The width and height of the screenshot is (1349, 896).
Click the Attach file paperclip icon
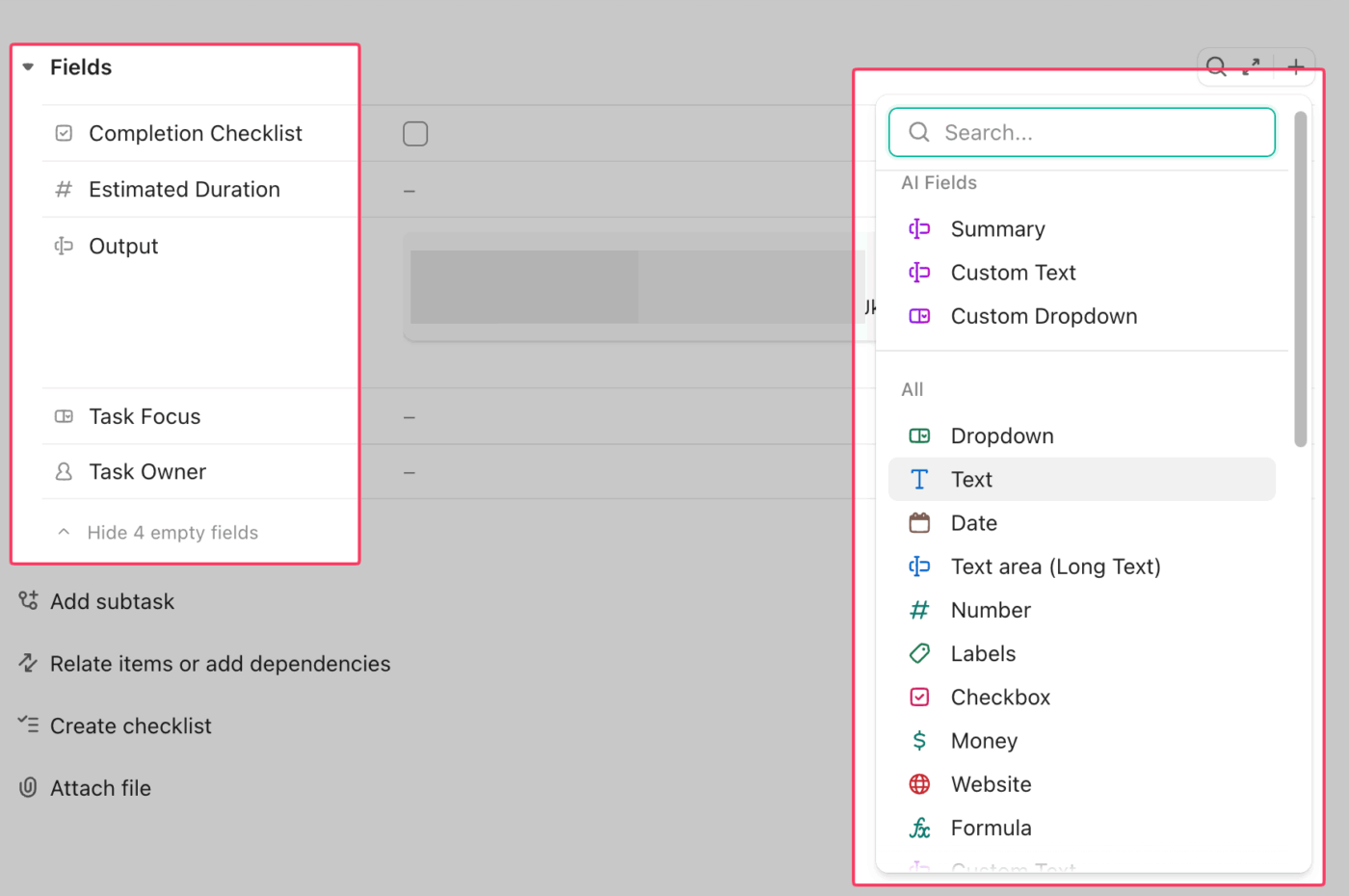pos(28,788)
